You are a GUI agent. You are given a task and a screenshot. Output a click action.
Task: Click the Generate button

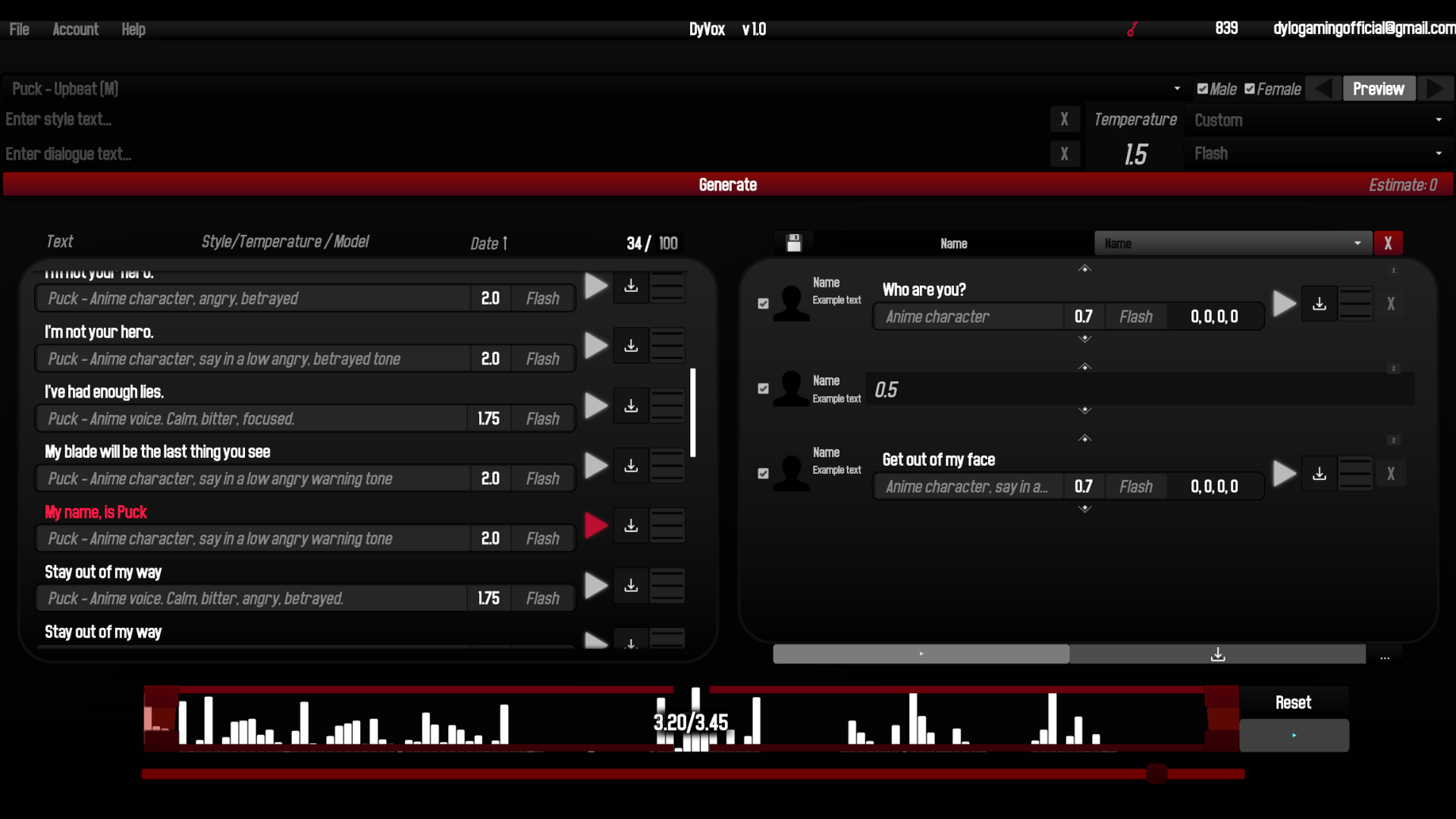(728, 184)
